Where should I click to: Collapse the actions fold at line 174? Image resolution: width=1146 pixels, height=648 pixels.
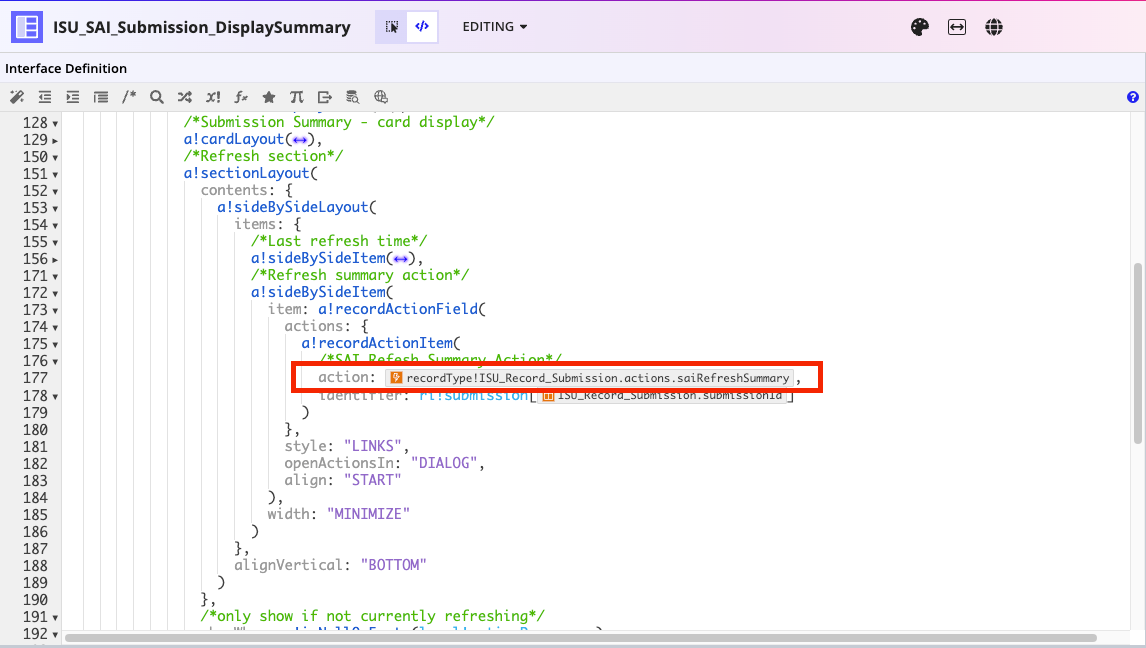[x=55, y=328]
